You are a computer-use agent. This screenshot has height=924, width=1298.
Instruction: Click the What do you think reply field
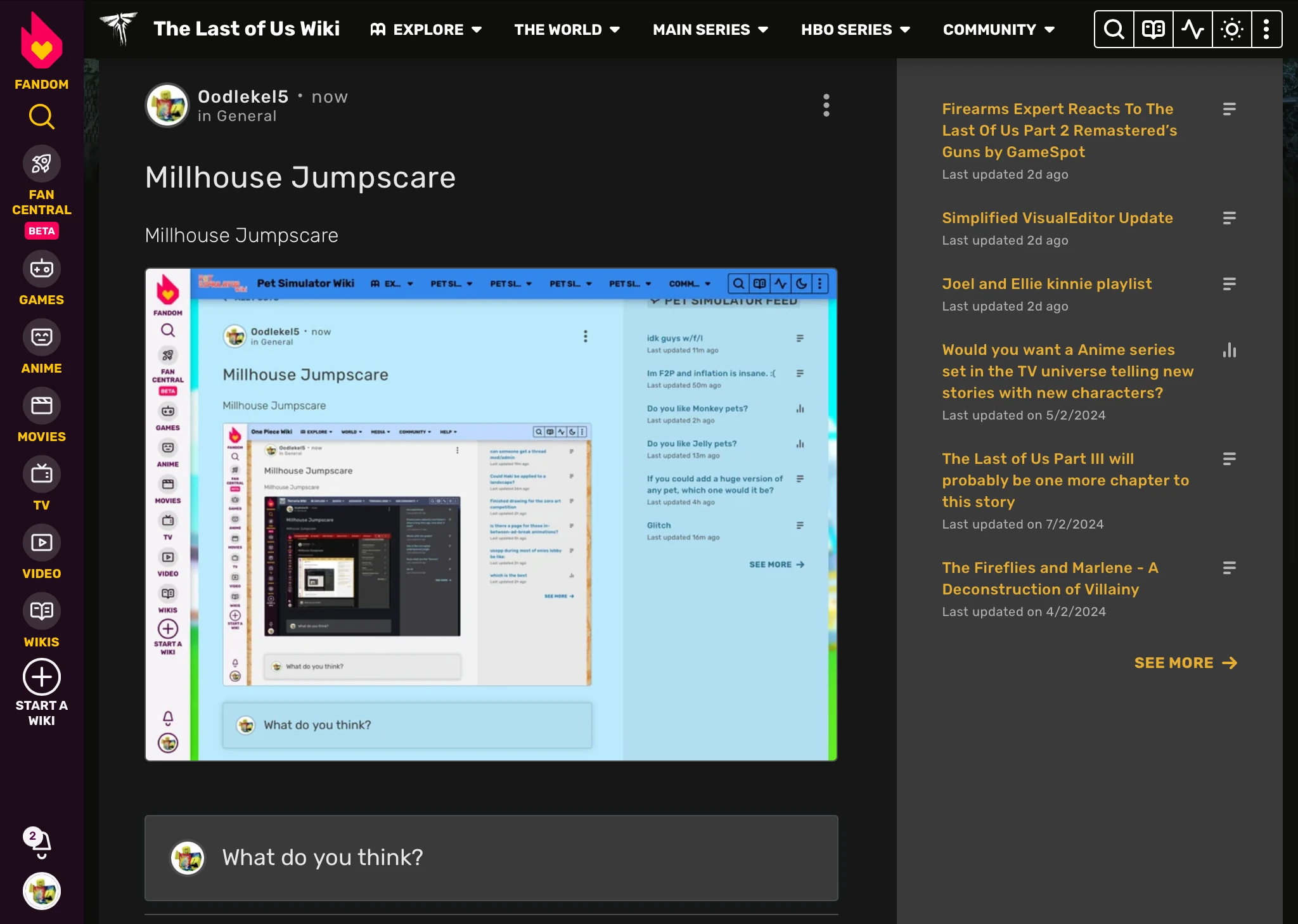point(491,857)
